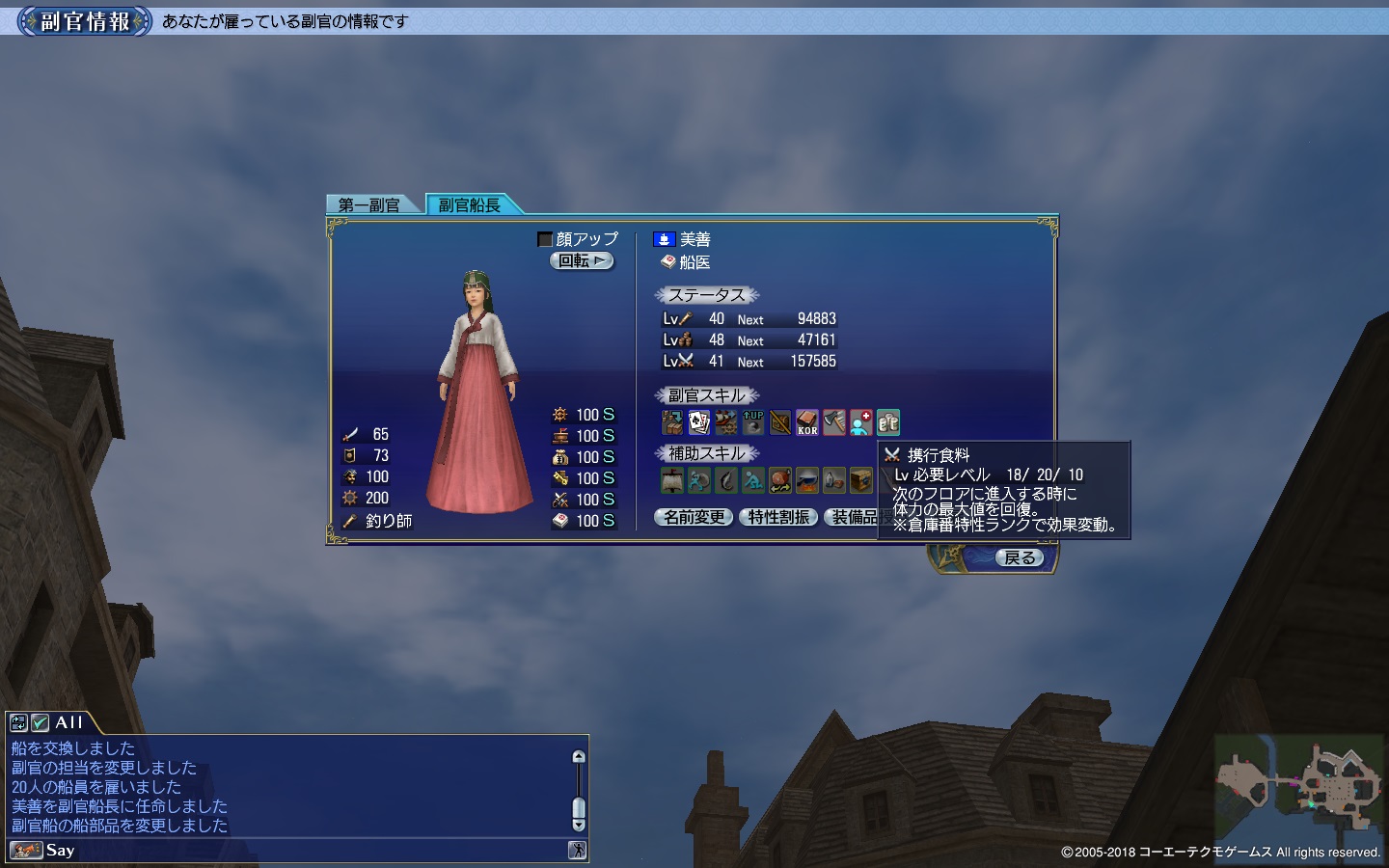Image resolution: width=1389 pixels, height=868 pixels.
Task: Click the 戻る back button
Action: click(x=1020, y=557)
